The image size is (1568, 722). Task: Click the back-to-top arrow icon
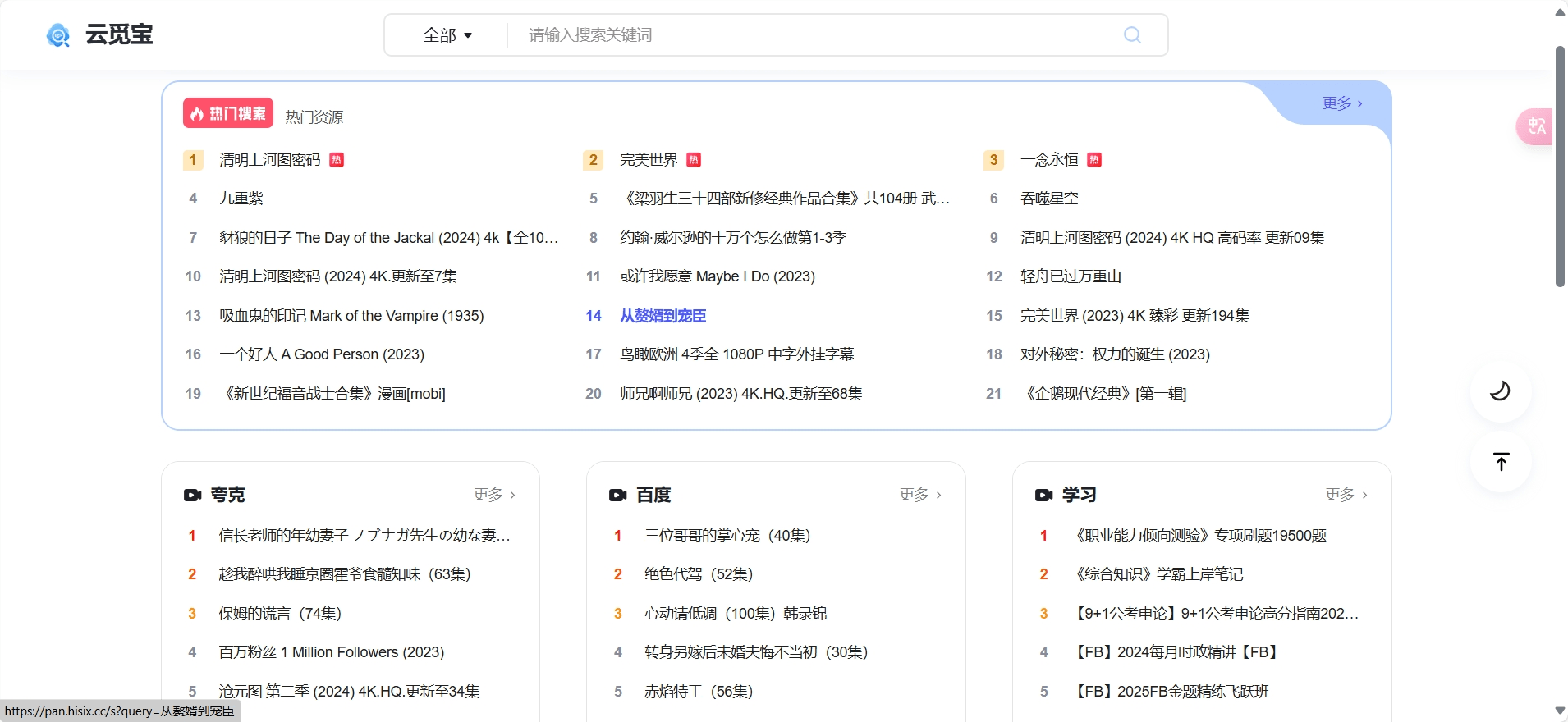[1501, 462]
